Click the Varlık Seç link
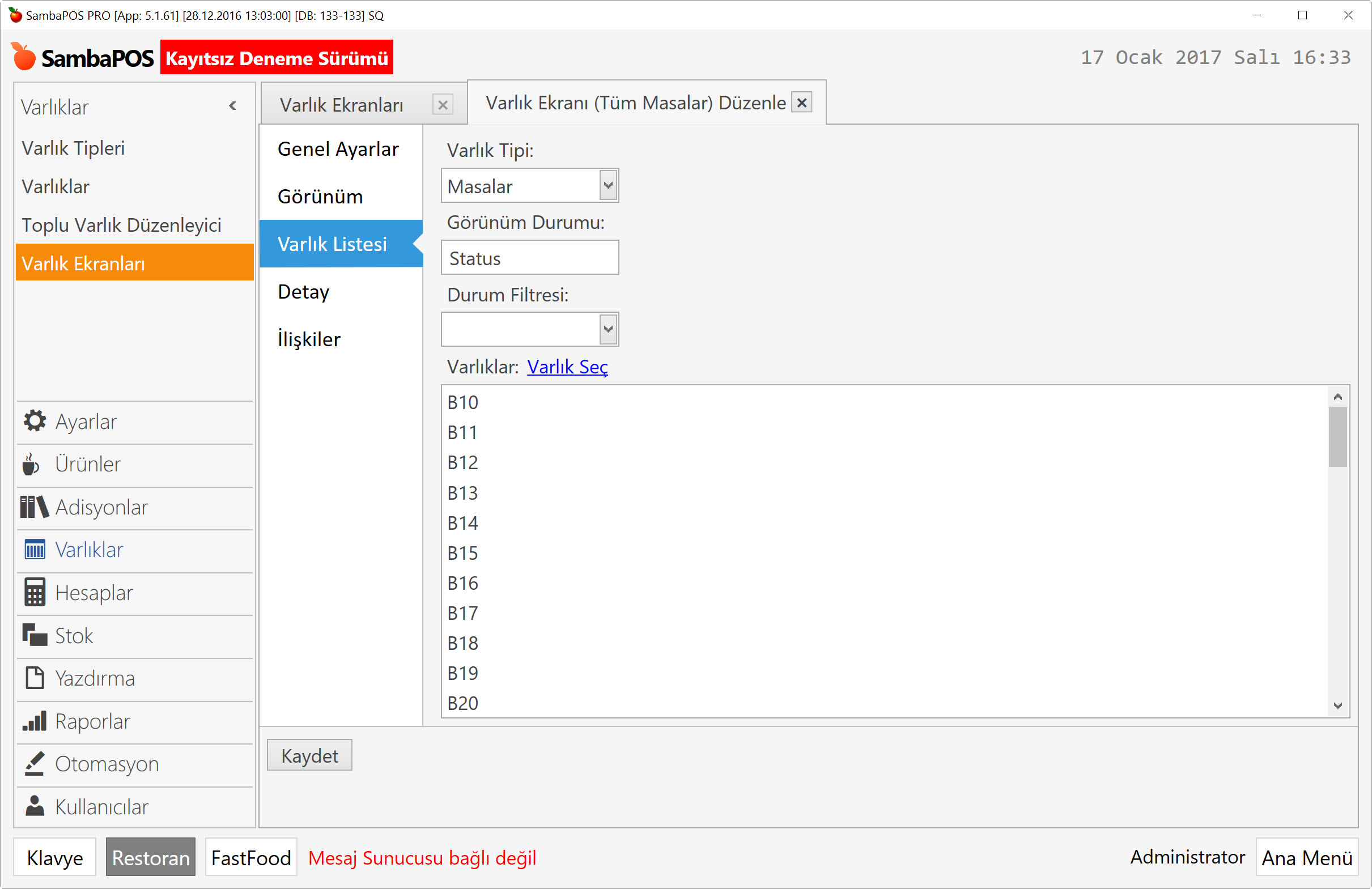 (x=567, y=367)
